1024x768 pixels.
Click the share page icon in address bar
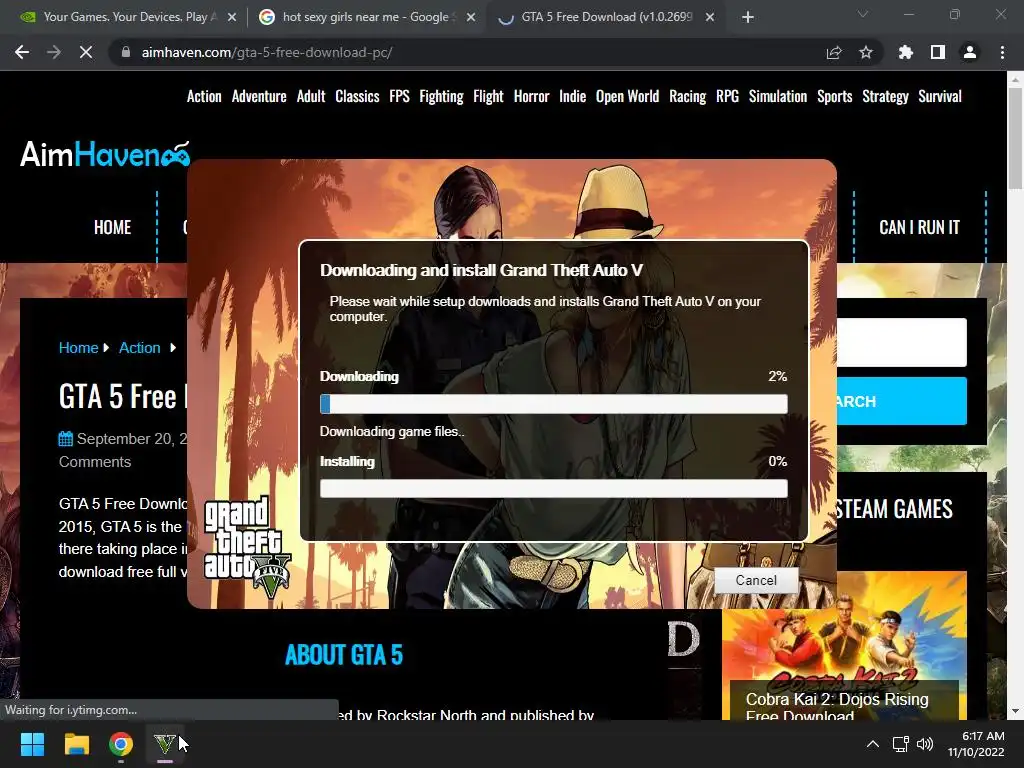click(834, 52)
